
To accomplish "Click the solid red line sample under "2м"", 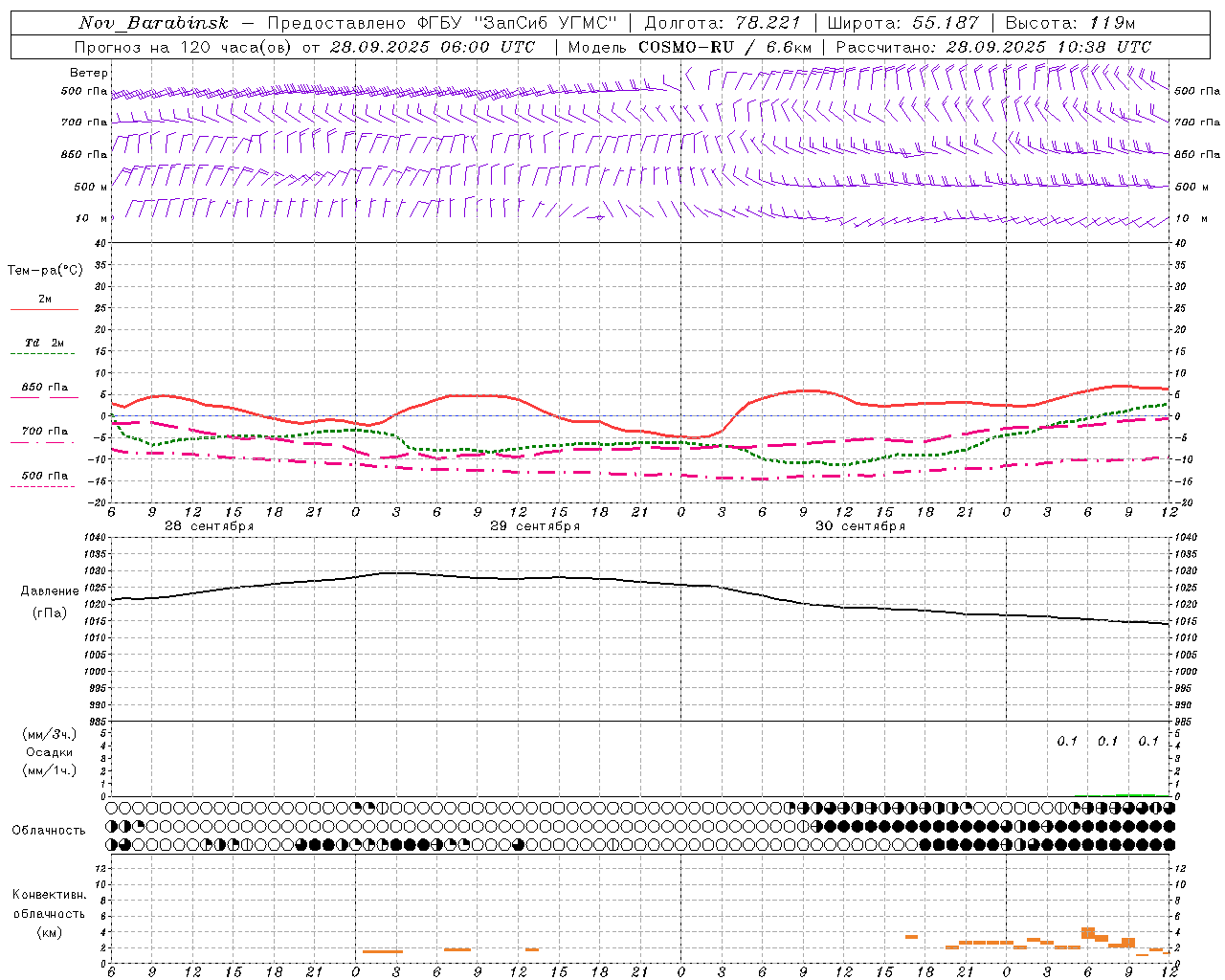I will [44, 310].
